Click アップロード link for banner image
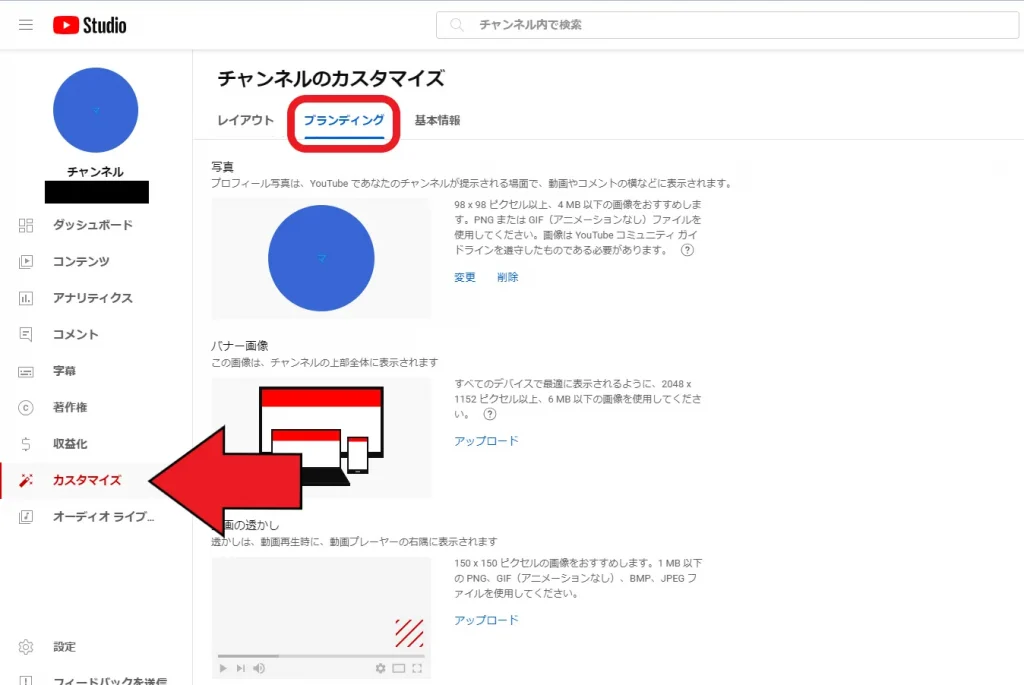 point(486,441)
